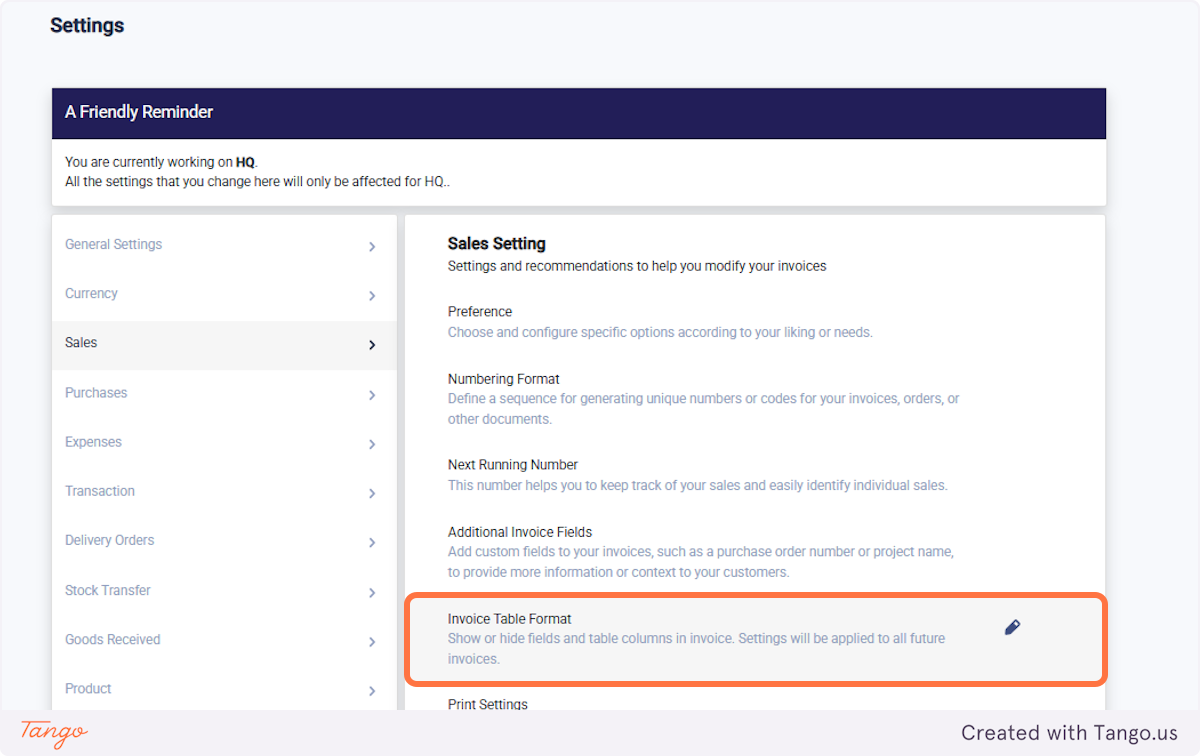Go to Expenses settings

click(224, 442)
